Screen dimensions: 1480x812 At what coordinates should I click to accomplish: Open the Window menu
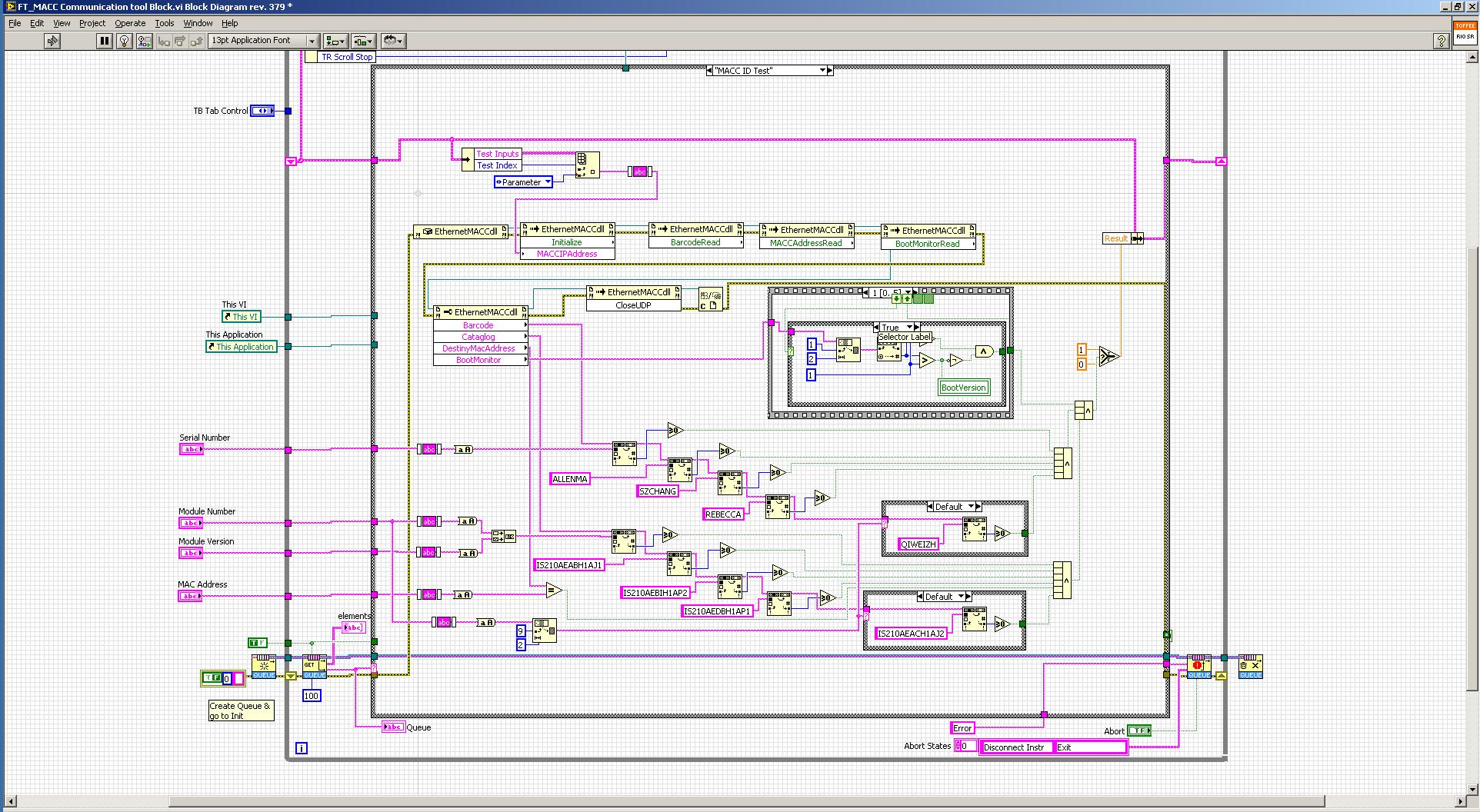point(198,23)
